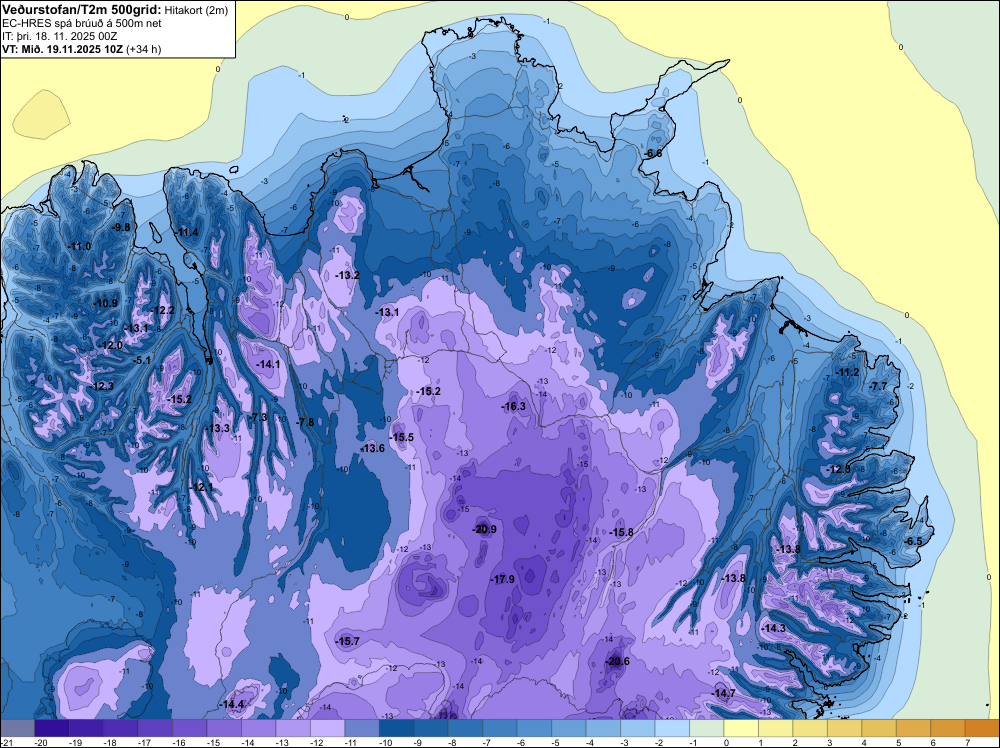Select the -20.6 temperature label
Screen dimensions: 1000x748
[617, 661]
